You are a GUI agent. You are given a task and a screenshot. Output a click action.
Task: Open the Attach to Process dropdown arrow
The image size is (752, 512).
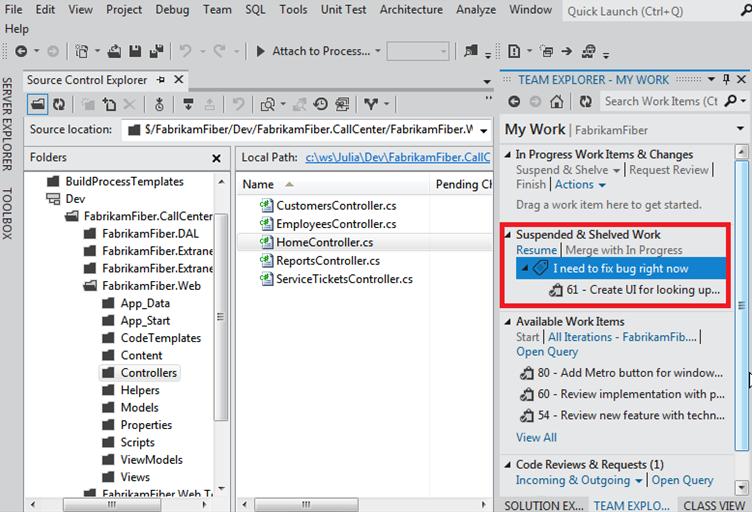pos(378,51)
